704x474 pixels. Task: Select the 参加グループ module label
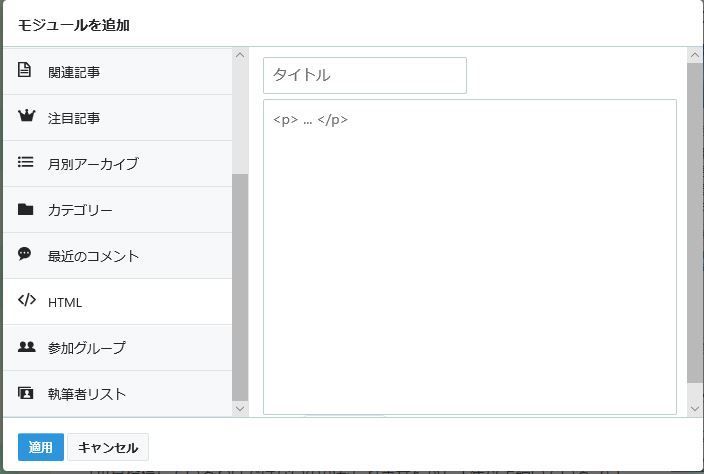pyautogui.click(x=87, y=348)
